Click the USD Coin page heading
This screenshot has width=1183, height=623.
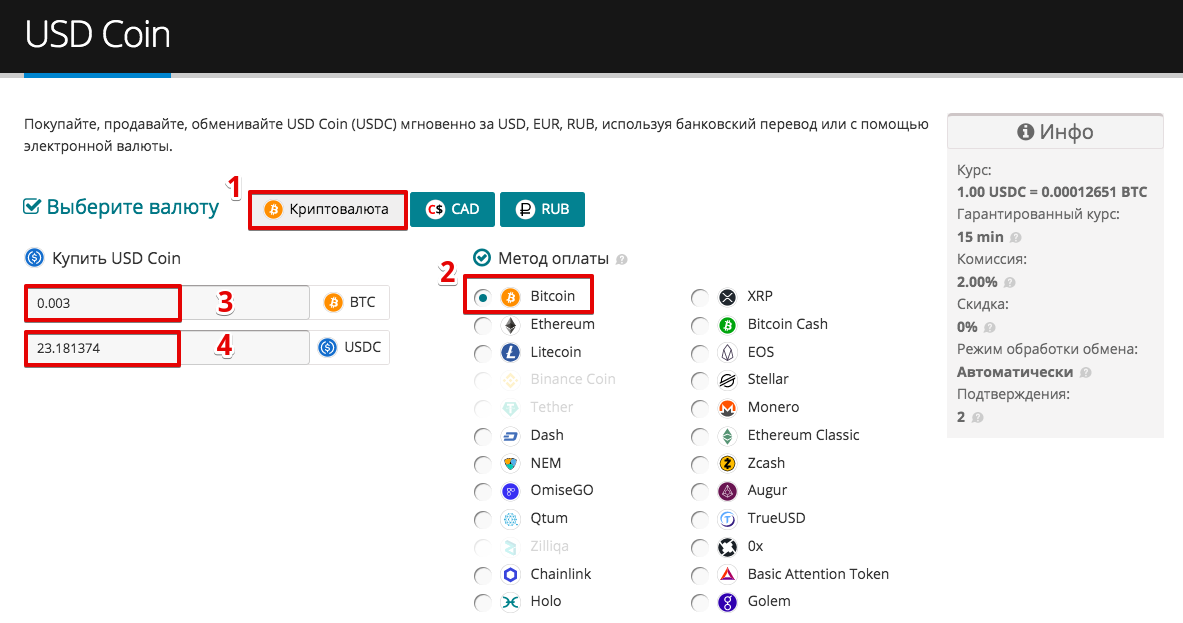98,35
